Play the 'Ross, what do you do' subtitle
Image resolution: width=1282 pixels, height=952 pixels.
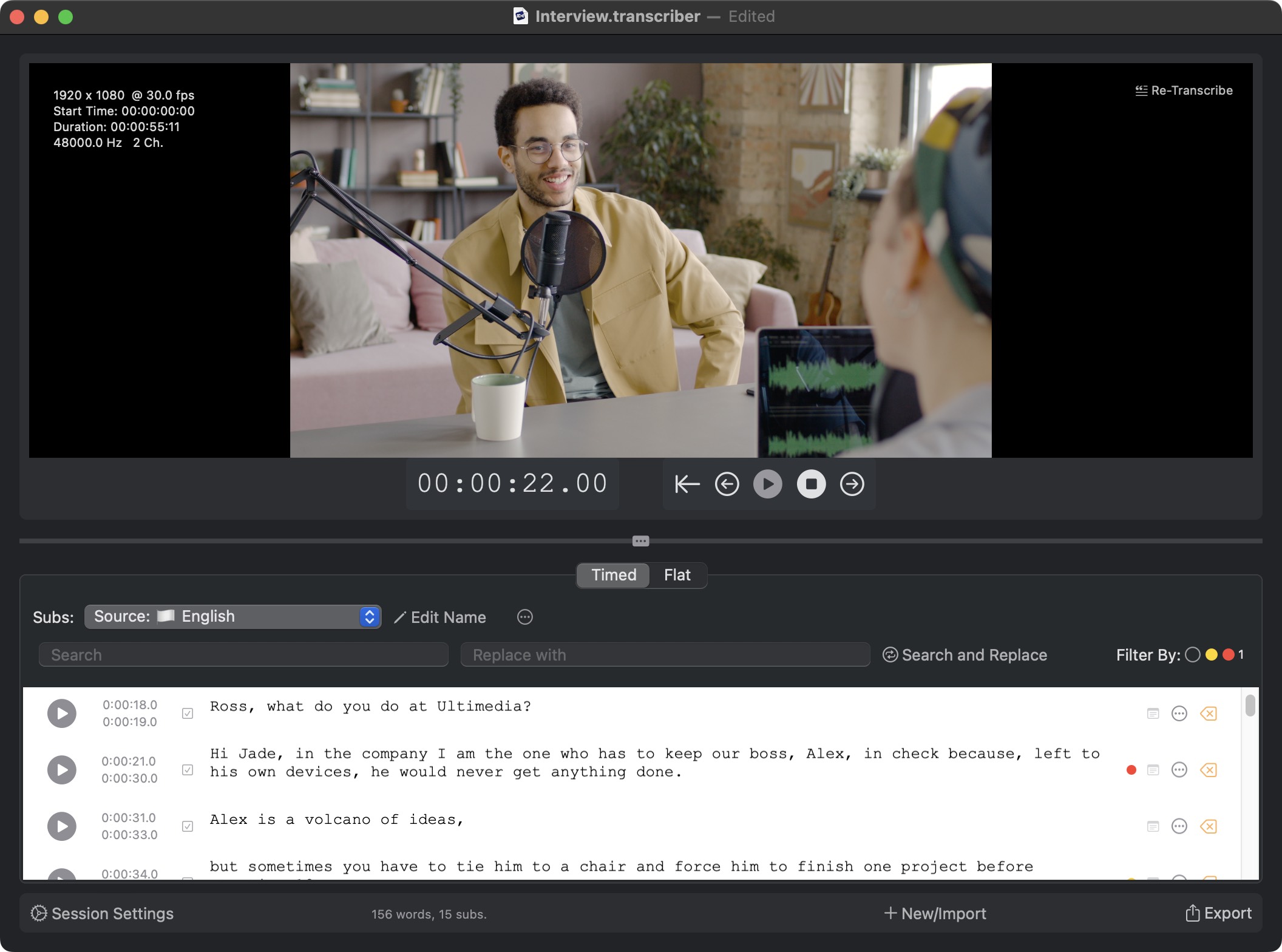62,713
